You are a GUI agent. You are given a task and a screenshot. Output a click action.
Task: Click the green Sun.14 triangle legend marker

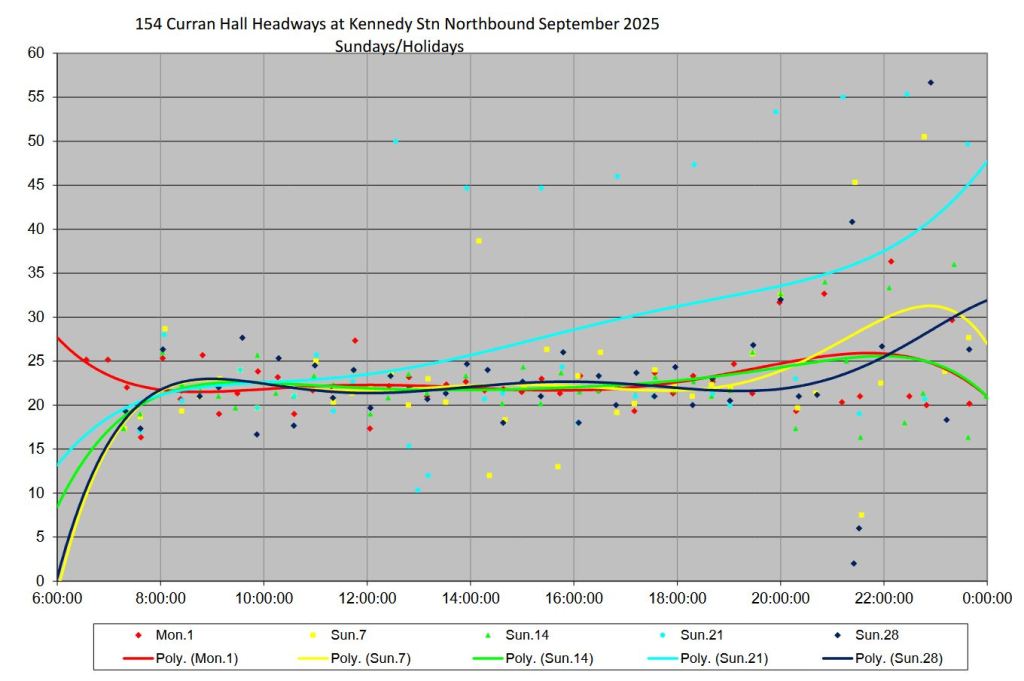pyautogui.click(x=486, y=635)
